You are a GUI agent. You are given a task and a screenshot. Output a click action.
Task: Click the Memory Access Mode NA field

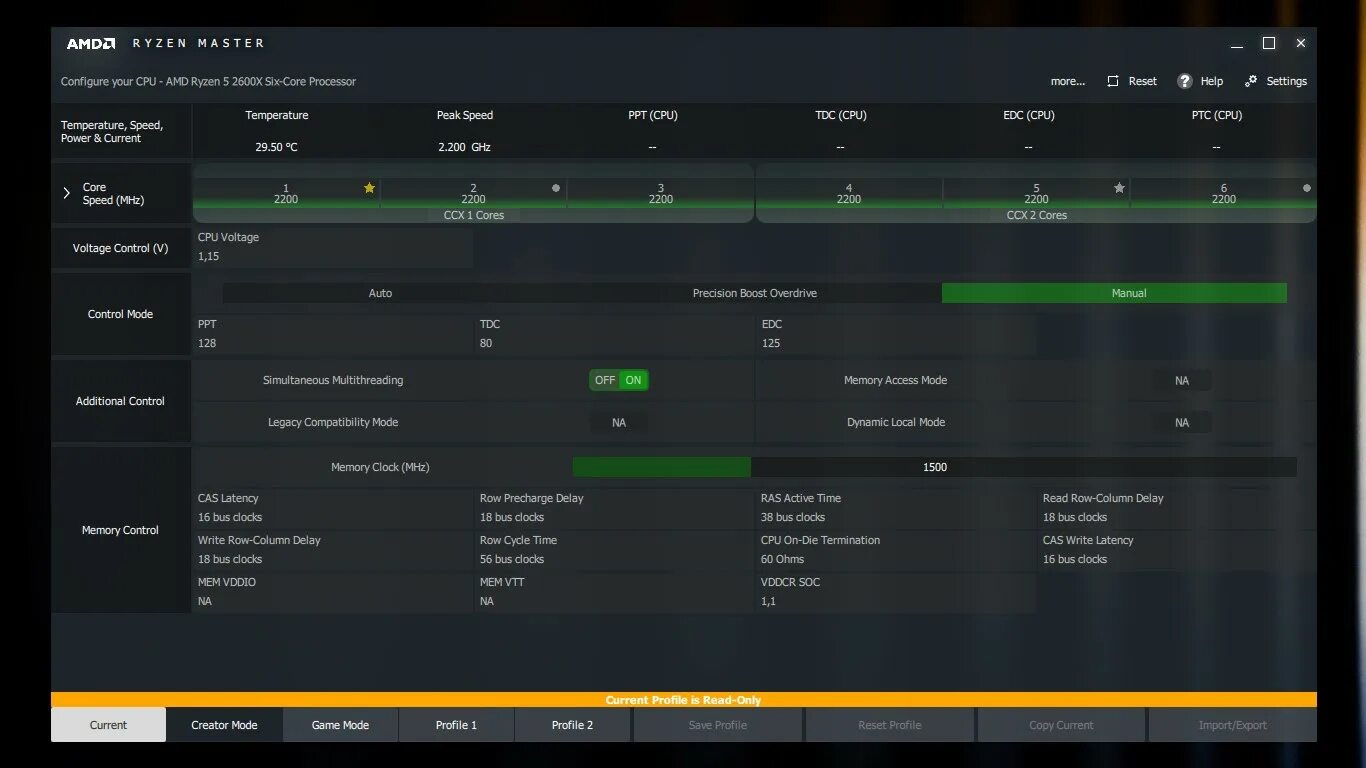[1182, 380]
